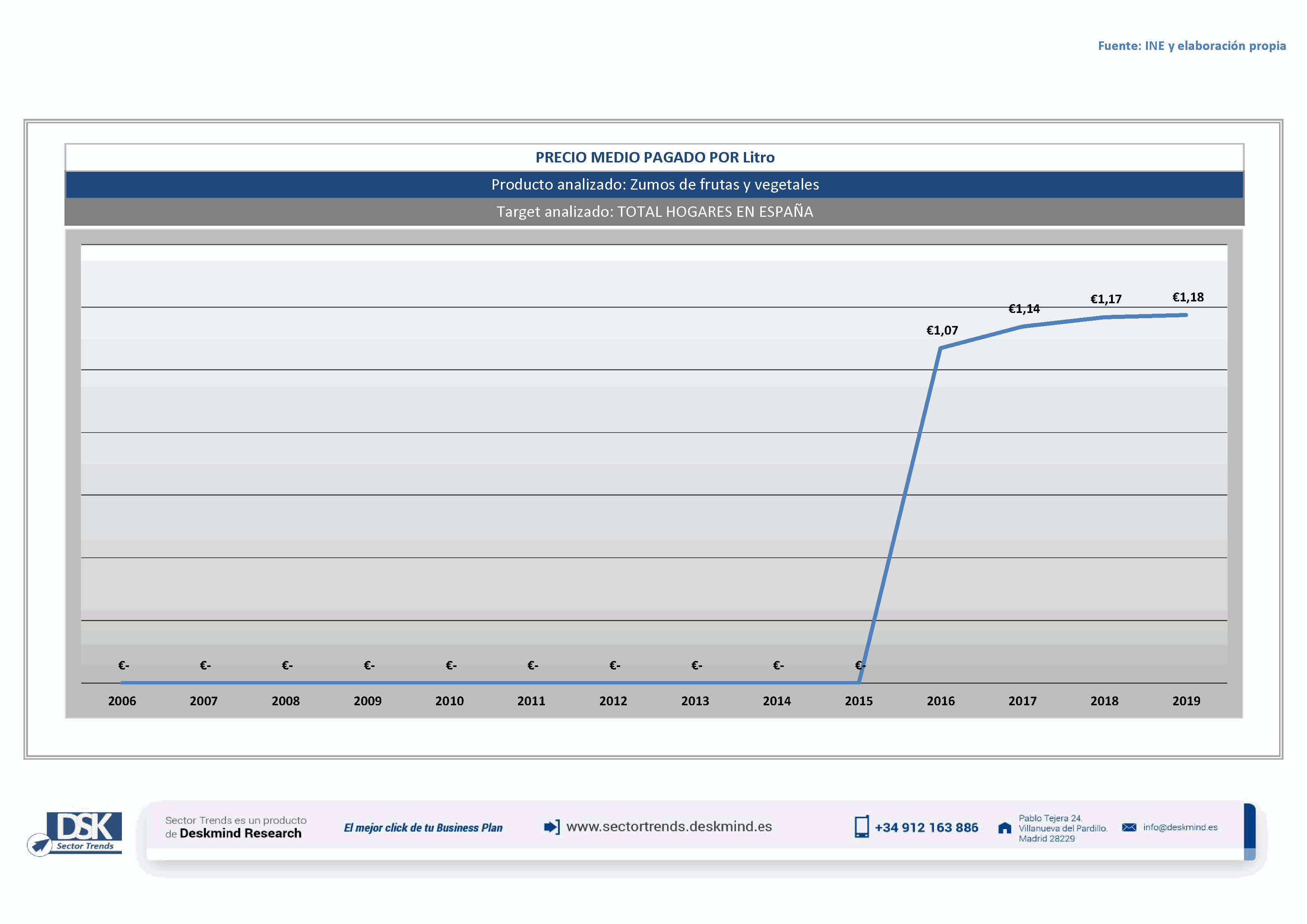The height and width of the screenshot is (924, 1307).
Task: Click the 'PRECIO MEDIO PAGADO POR Litro' chart title
Action: pyautogui.click(x=655, y=158)
